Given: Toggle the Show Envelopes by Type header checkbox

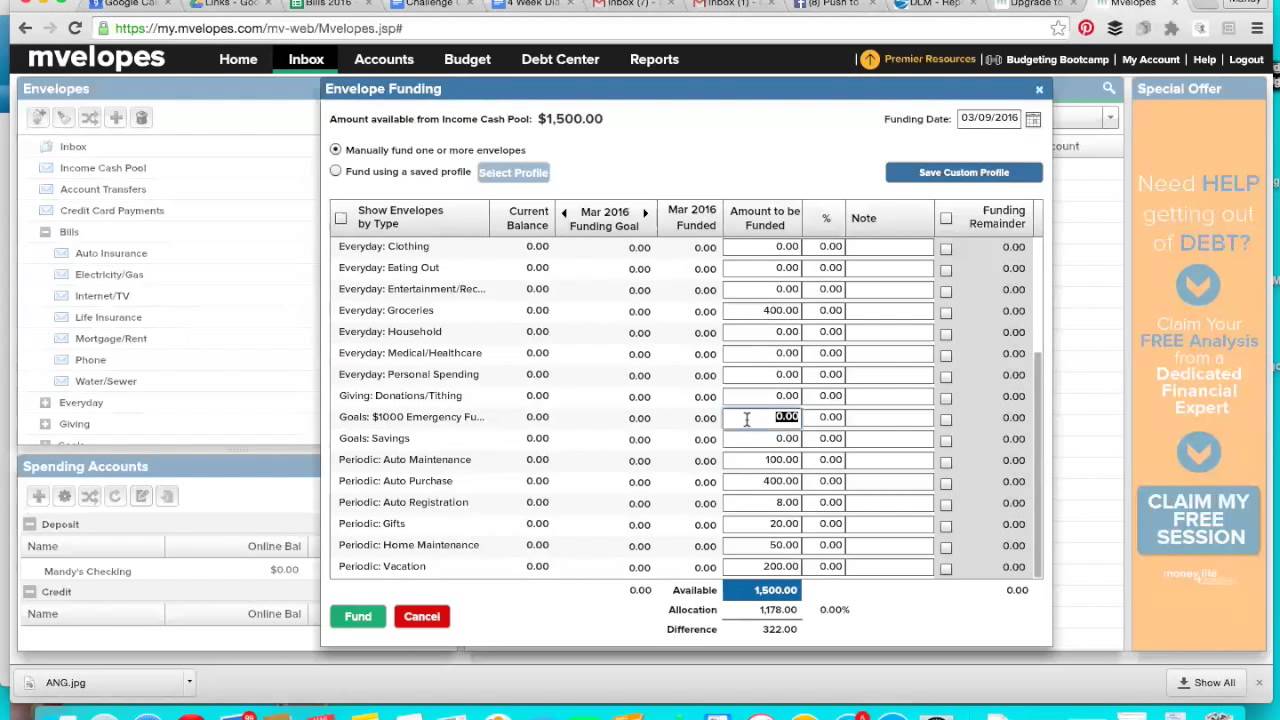Looking at the screenshot, I should 341,218.
